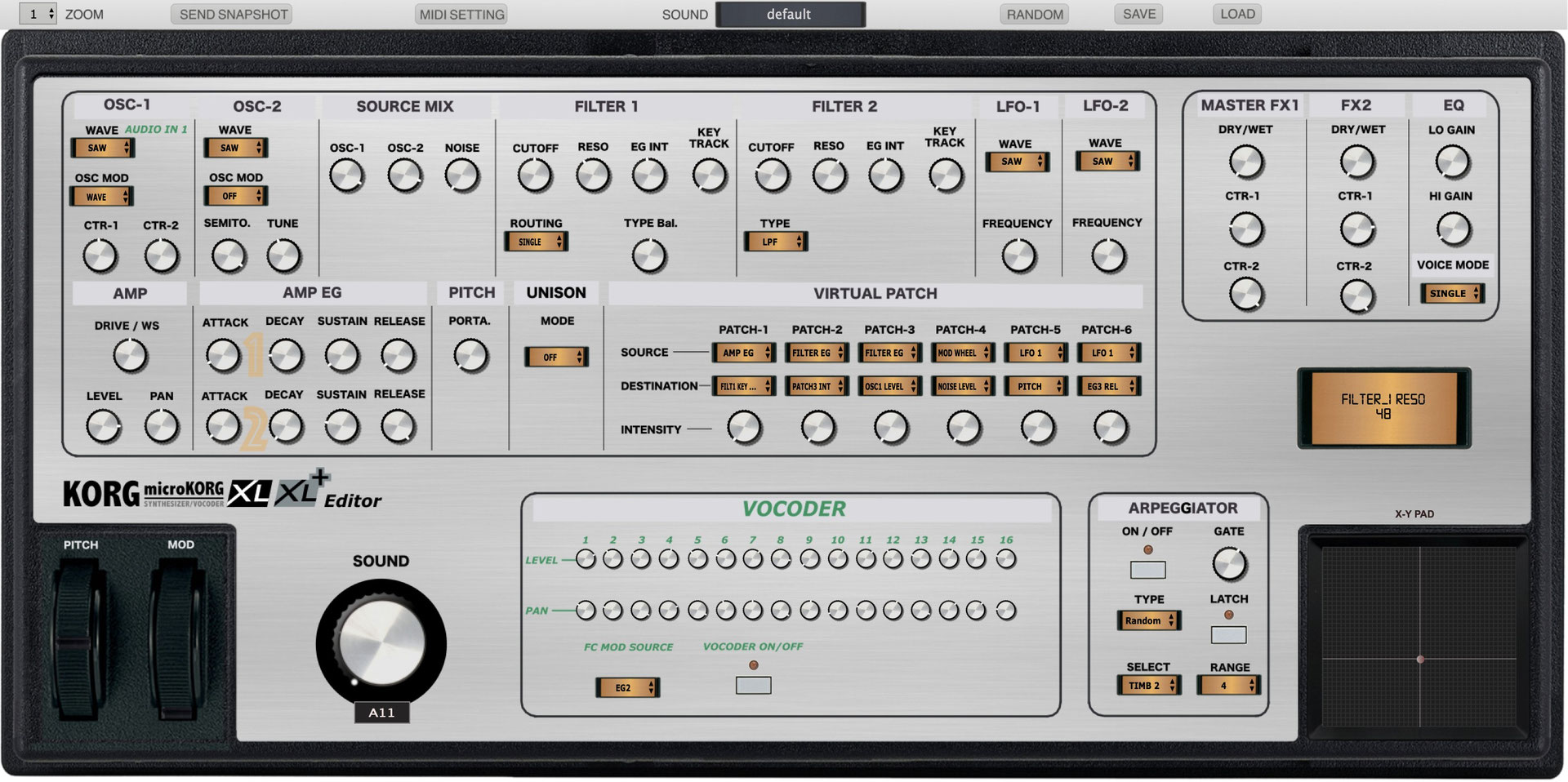Click the first vocoder LEVEL knob

click(586, 560)
